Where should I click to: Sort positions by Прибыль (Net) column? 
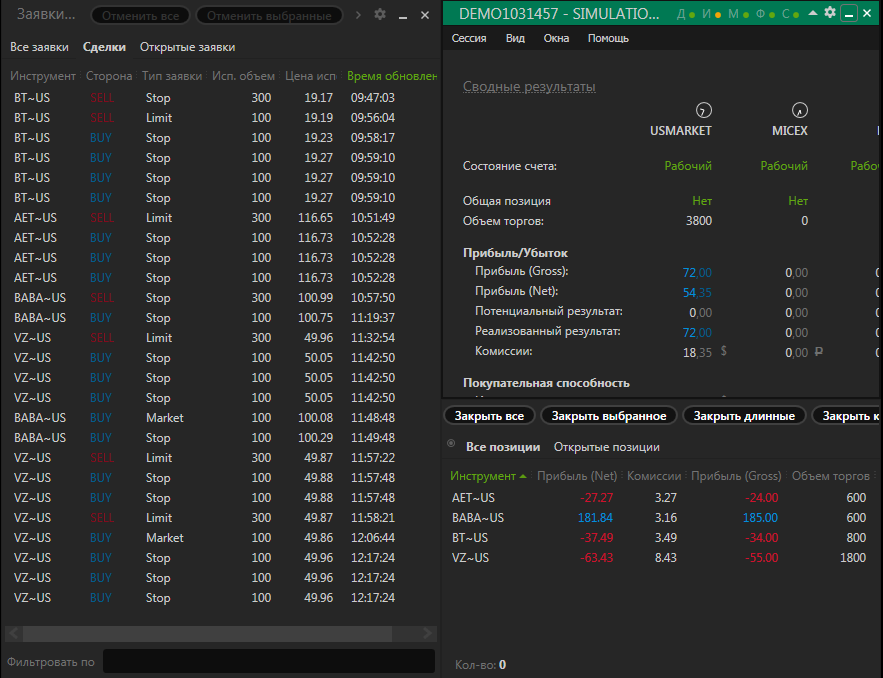pos(577,476)
